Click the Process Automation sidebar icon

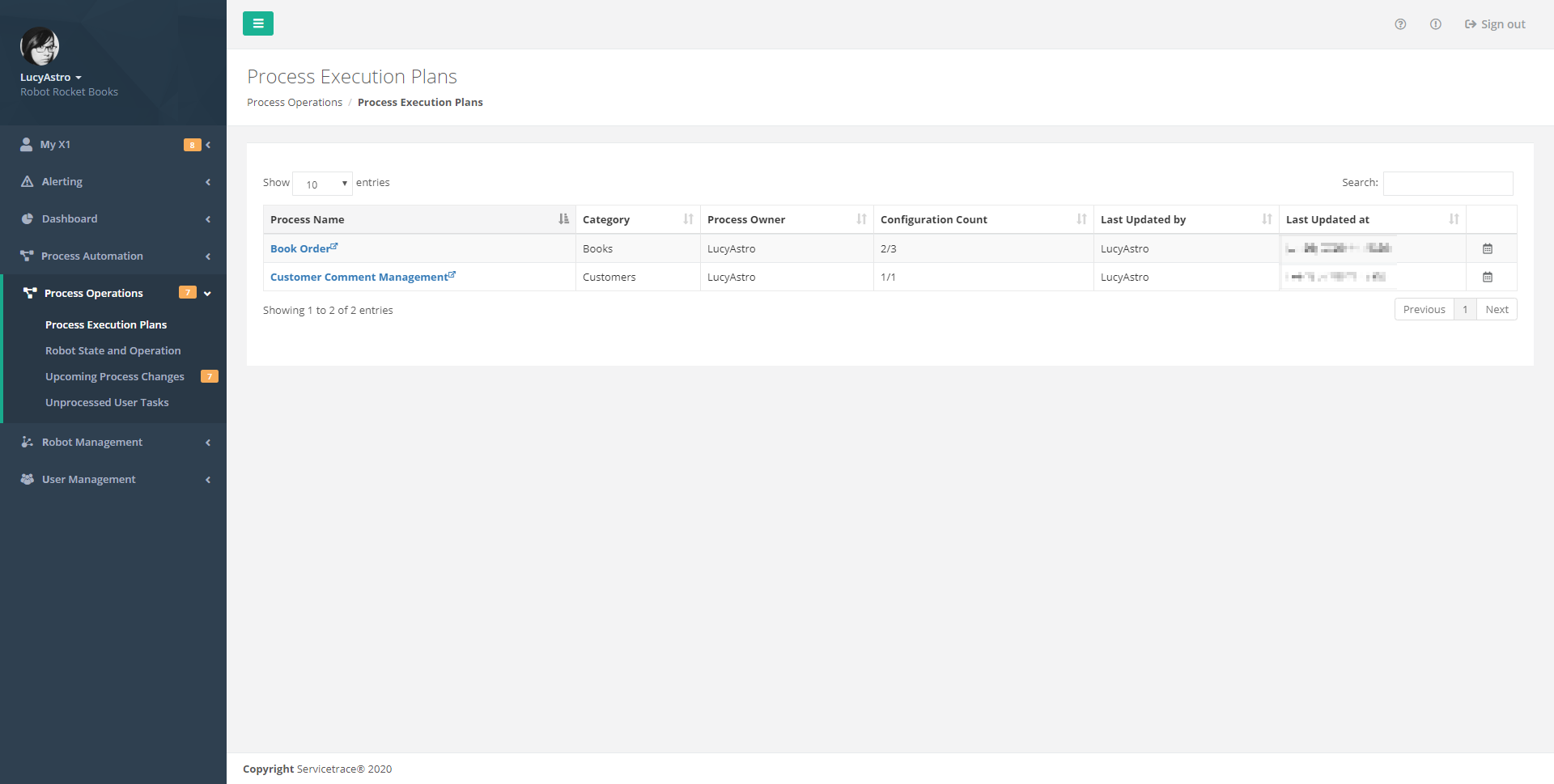25,256
